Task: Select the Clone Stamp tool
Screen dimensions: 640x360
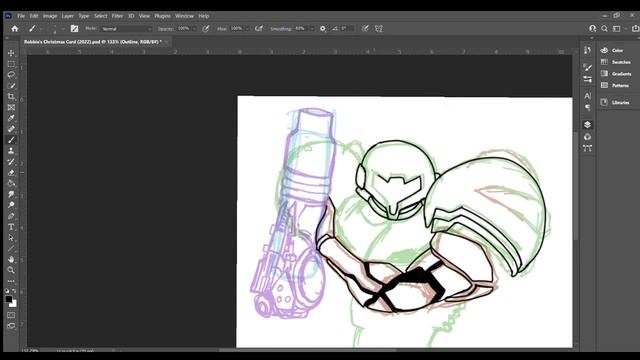Action: pos(11,151)
